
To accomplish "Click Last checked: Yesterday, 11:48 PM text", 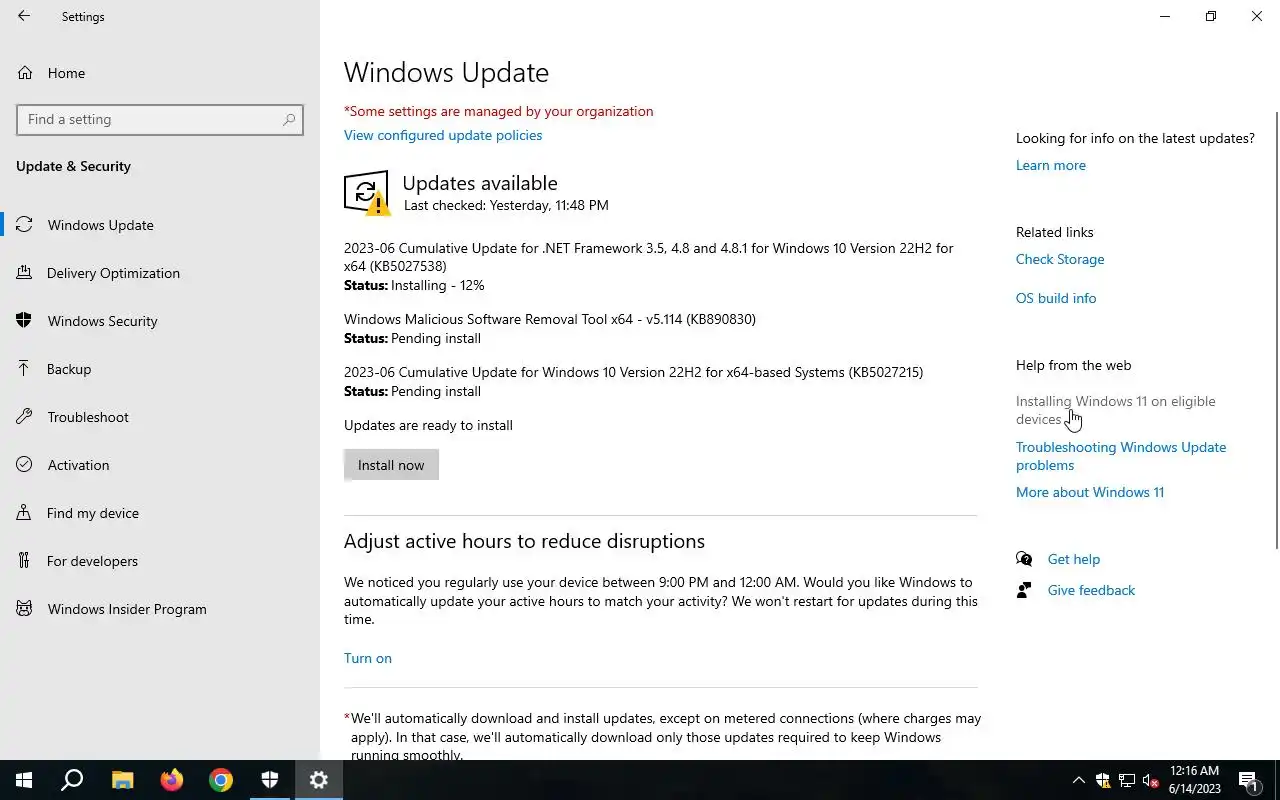I will click(x=506, y=205).
